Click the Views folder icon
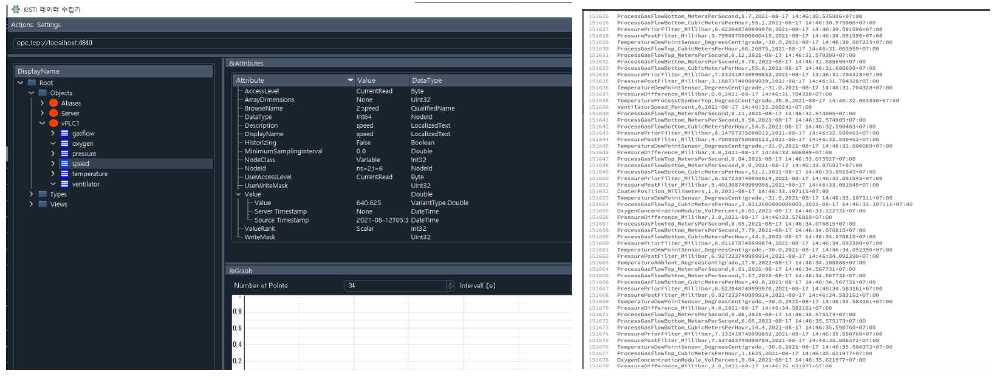The image size is (1006, 380). (x=42, y=204)
